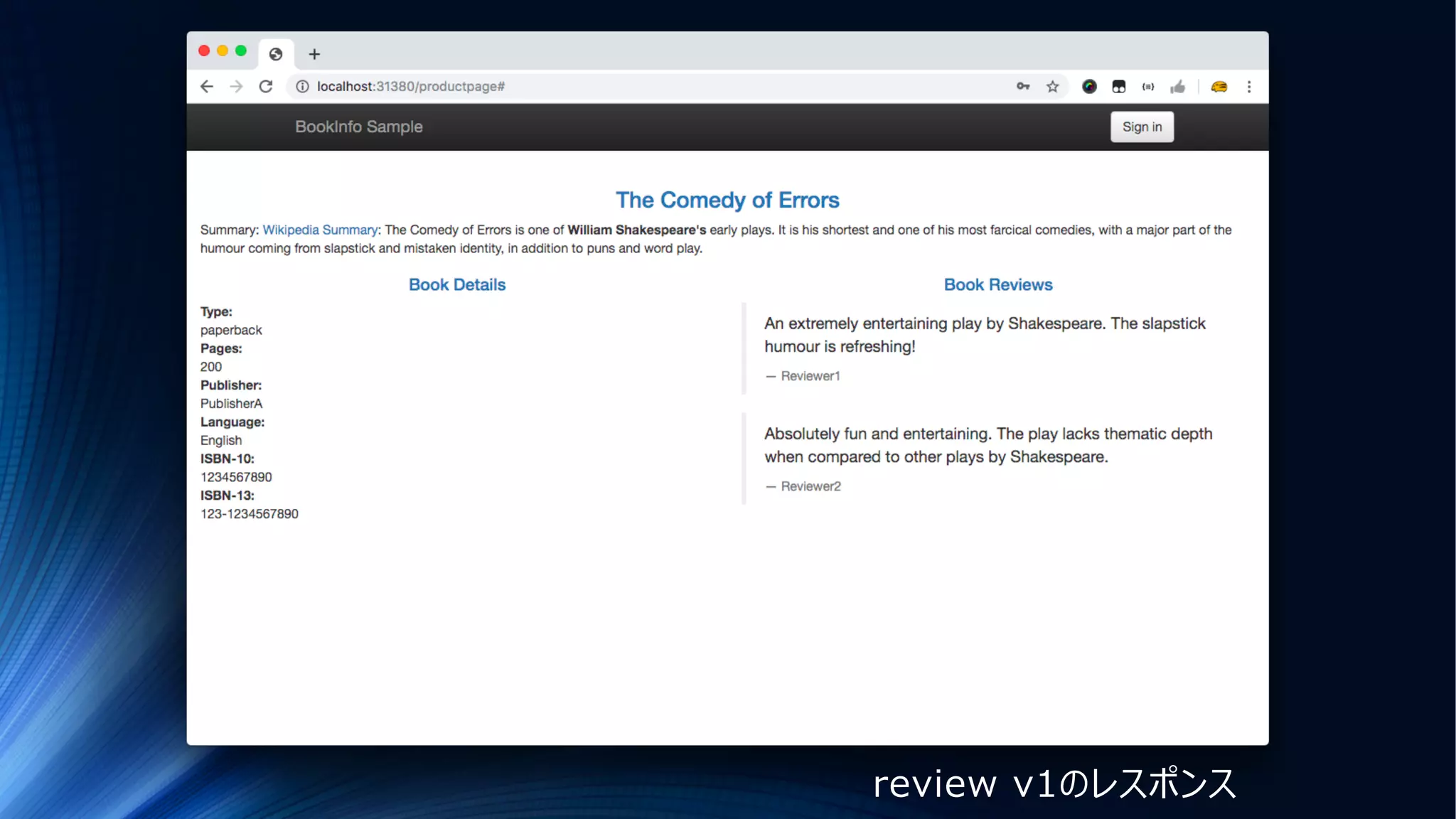Bookmark this page with the star
1456x819 pixels.
1053,87
